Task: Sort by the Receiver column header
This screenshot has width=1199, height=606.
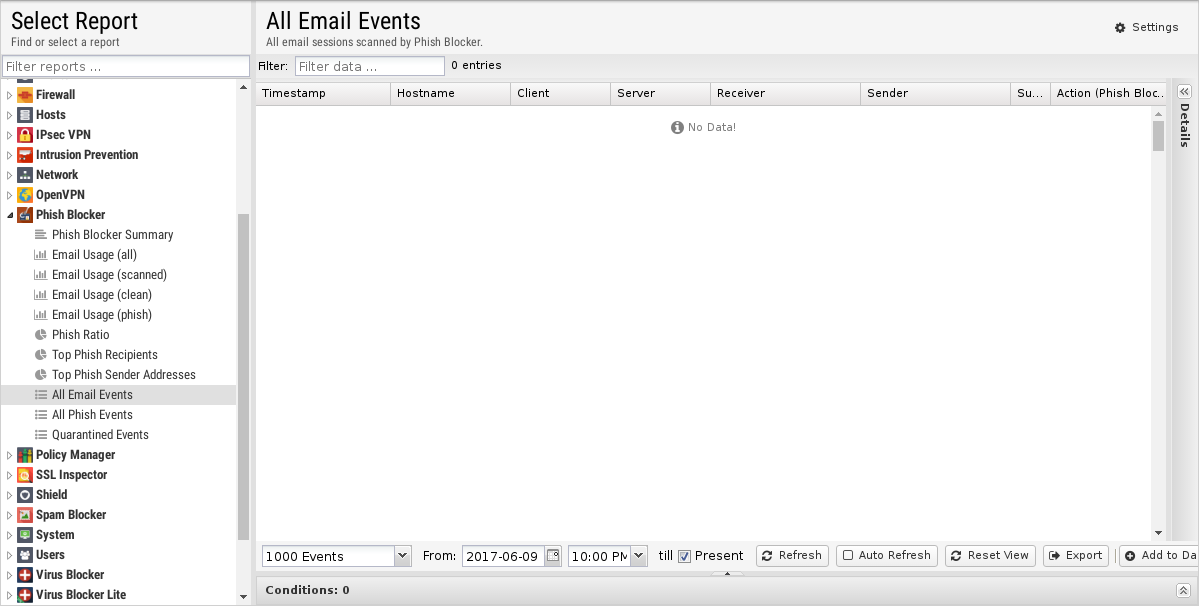Action: point(785,93)
